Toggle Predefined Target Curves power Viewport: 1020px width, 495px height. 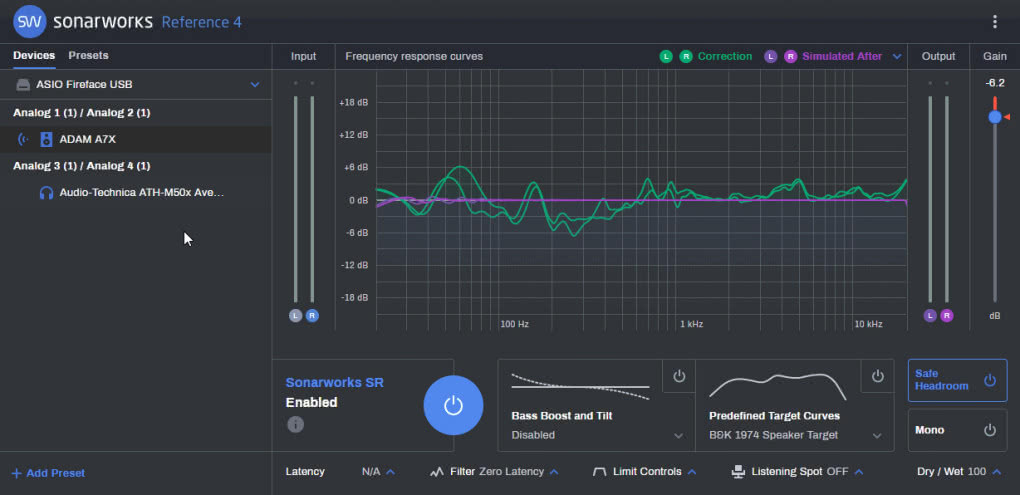point(878,377)
